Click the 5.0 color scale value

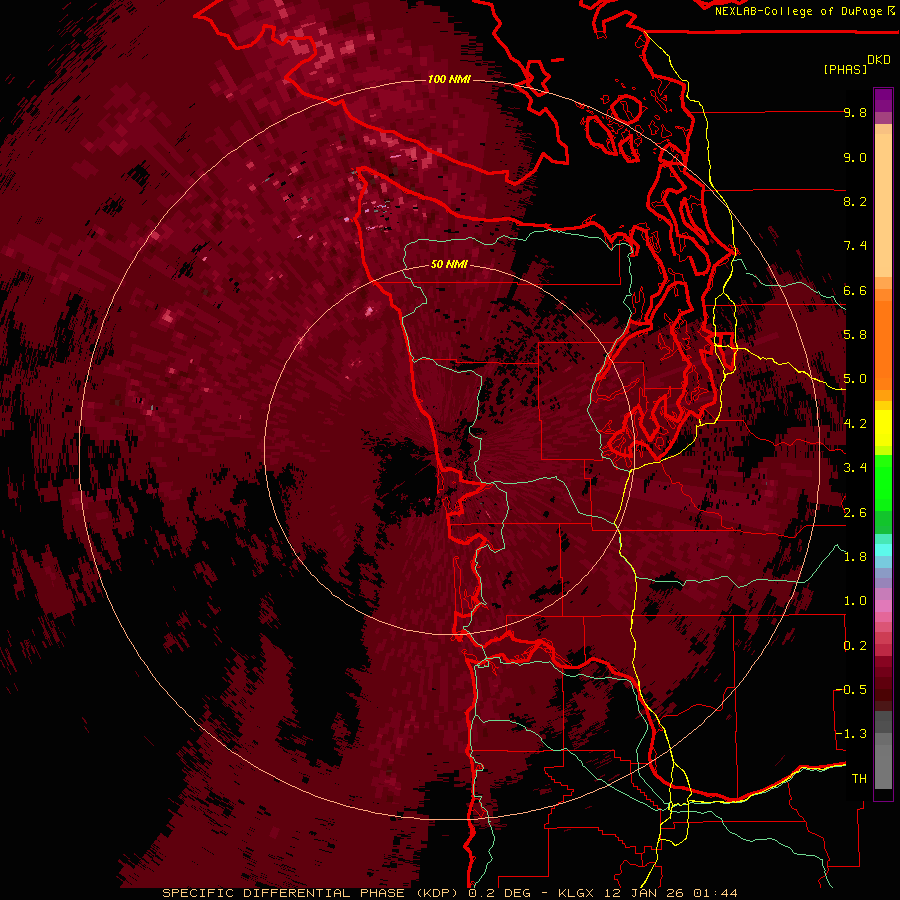tap(855, 379)
